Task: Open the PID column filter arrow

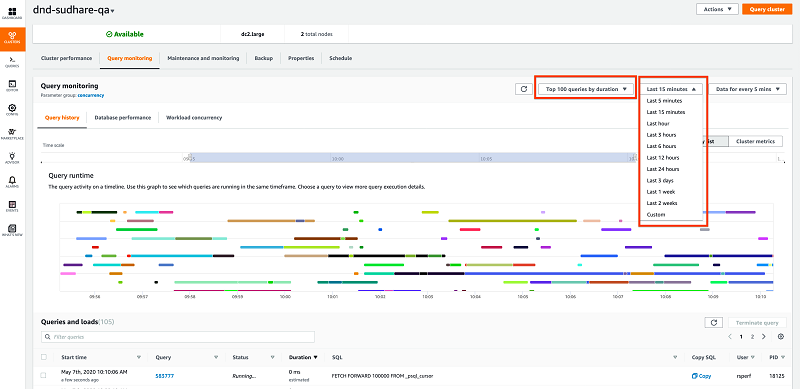Action: 783,357
